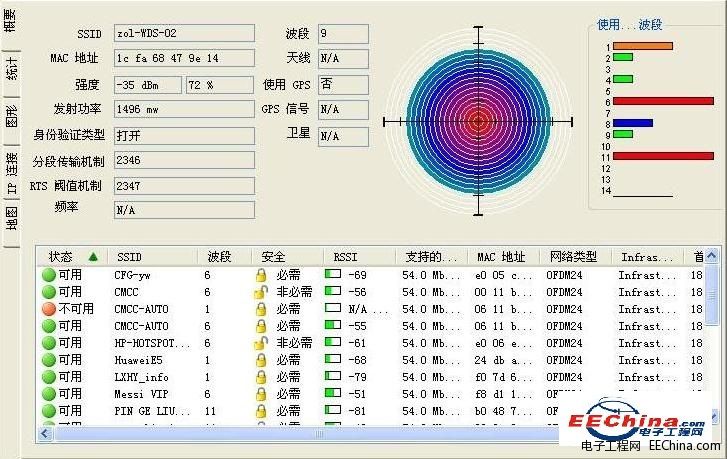Click the orange channel 1 usage bar
This screenshot has height=459, width=727.
click(643, 46)
